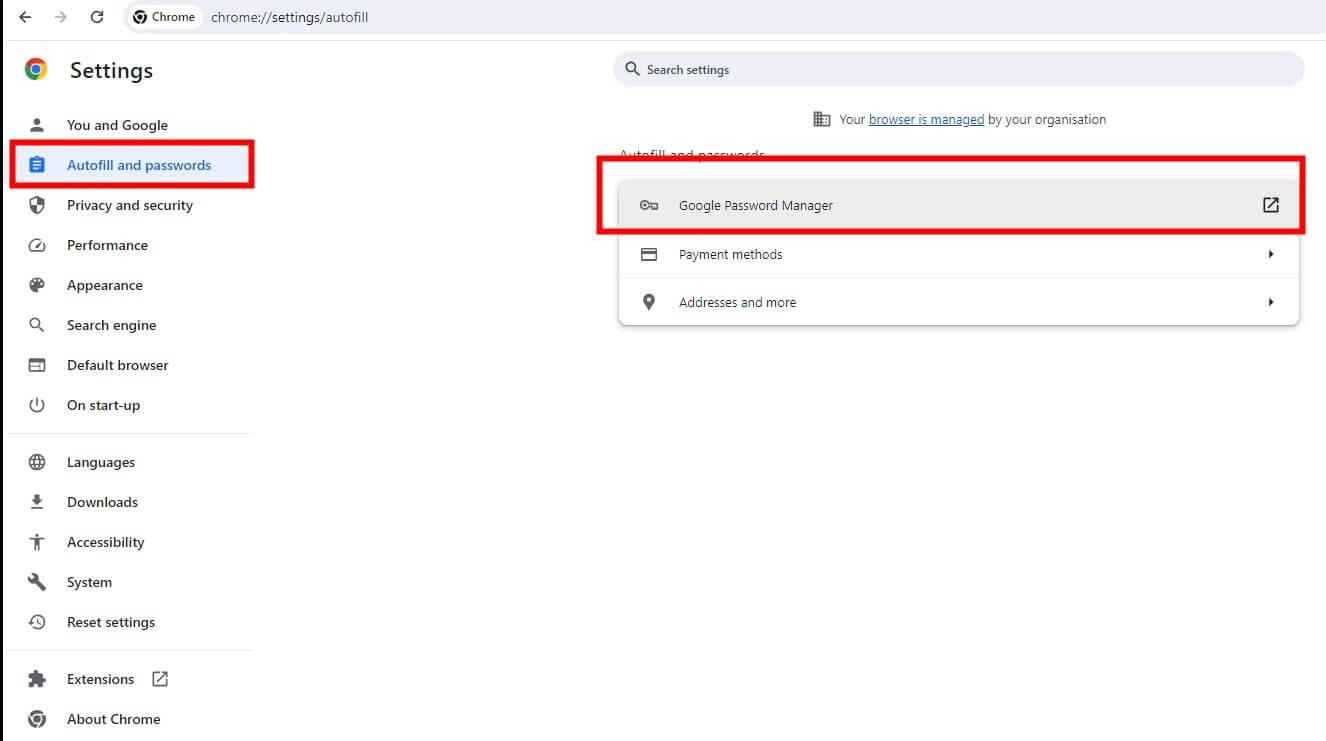This screenshot has width=1326, height=741.
Task: Open Search engine settings
Action: click(112, 325)
